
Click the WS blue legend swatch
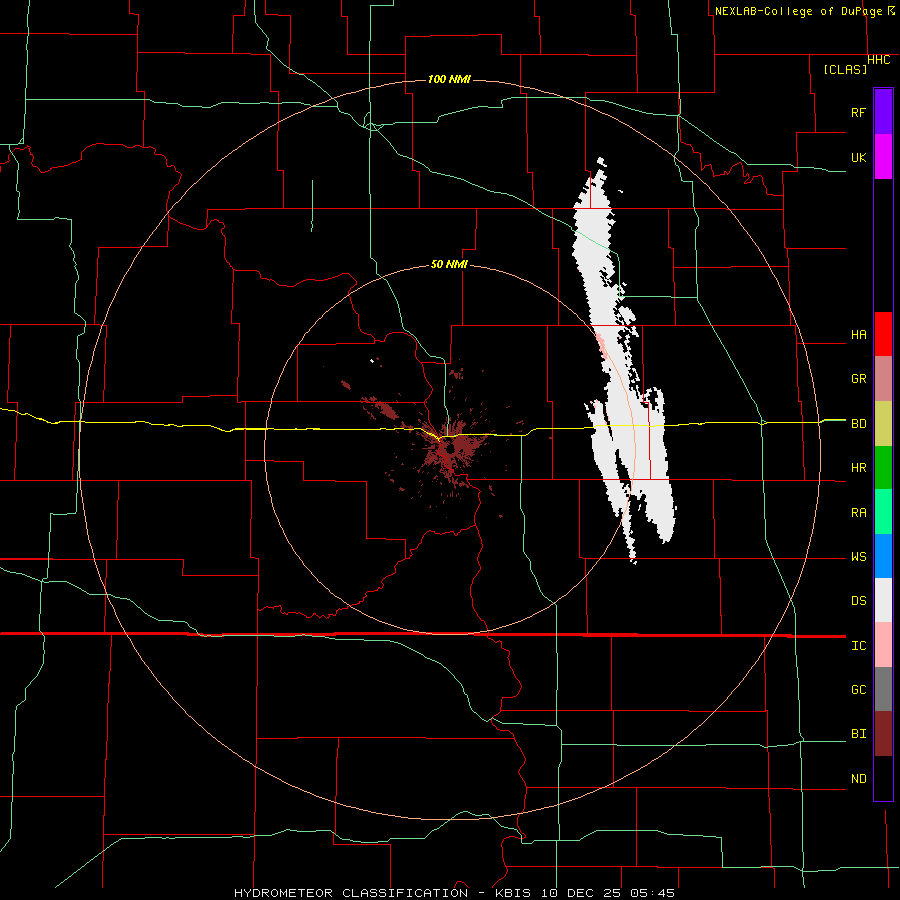tap(883, 556)
